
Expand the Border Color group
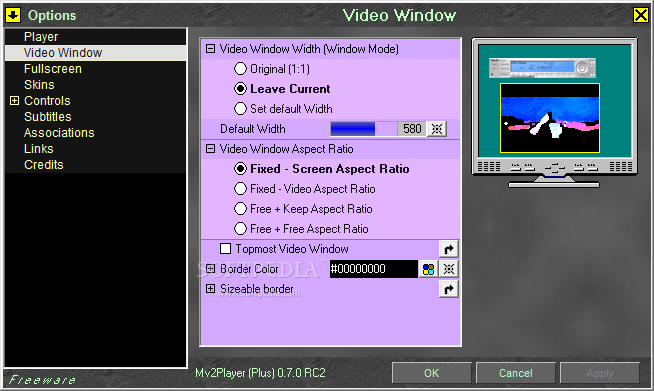click(211, 269)
